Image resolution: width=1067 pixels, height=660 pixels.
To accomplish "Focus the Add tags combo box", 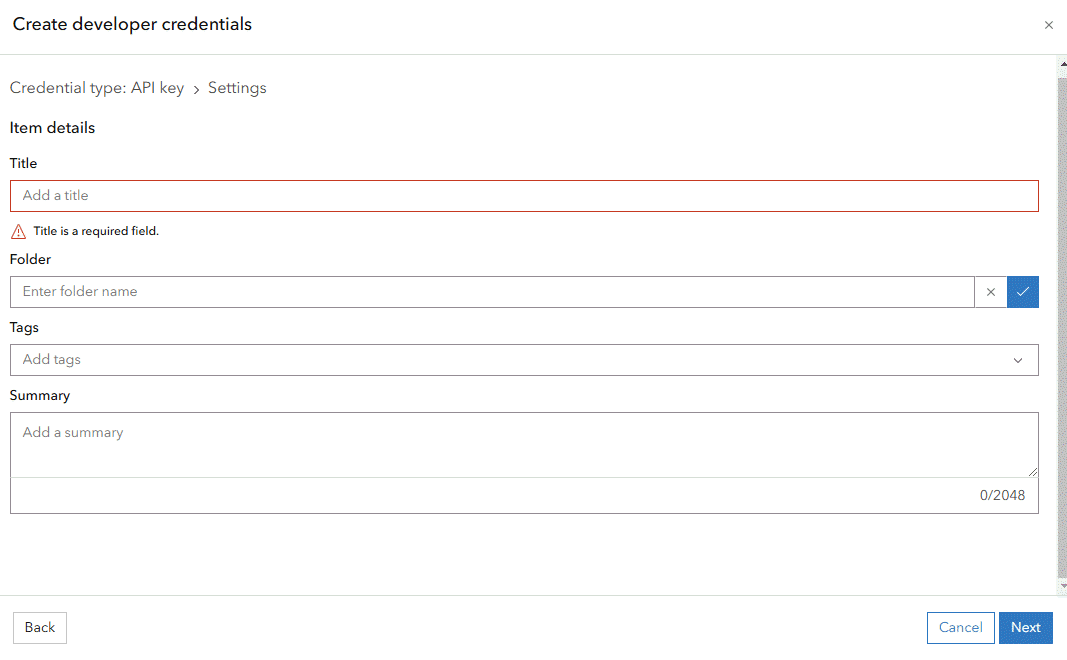I will (500, 360).
